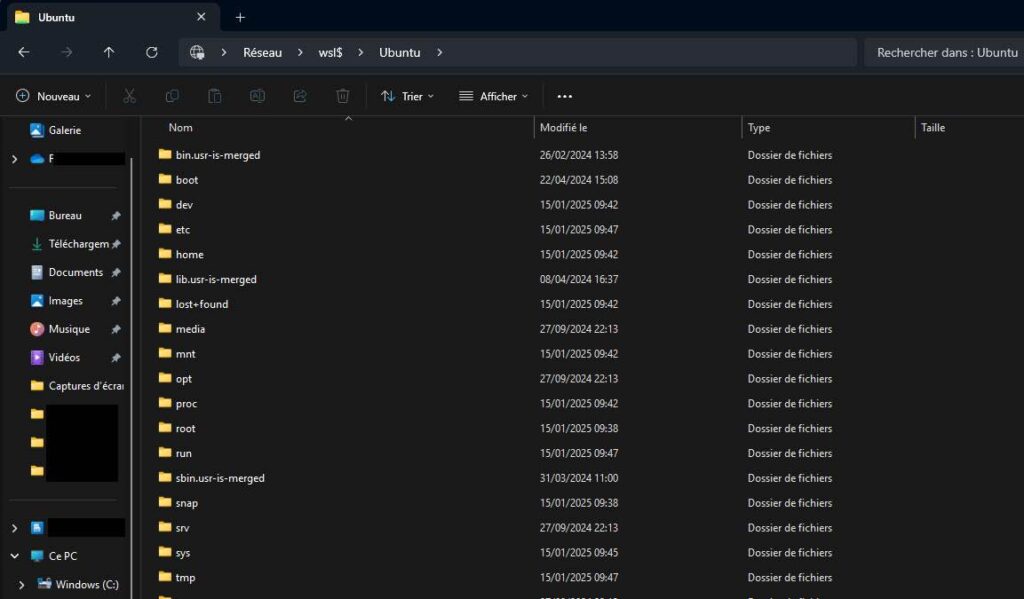Collapse the Ce PC tree node
Viewport: 1024px width, 599px height.
point(14,556)
